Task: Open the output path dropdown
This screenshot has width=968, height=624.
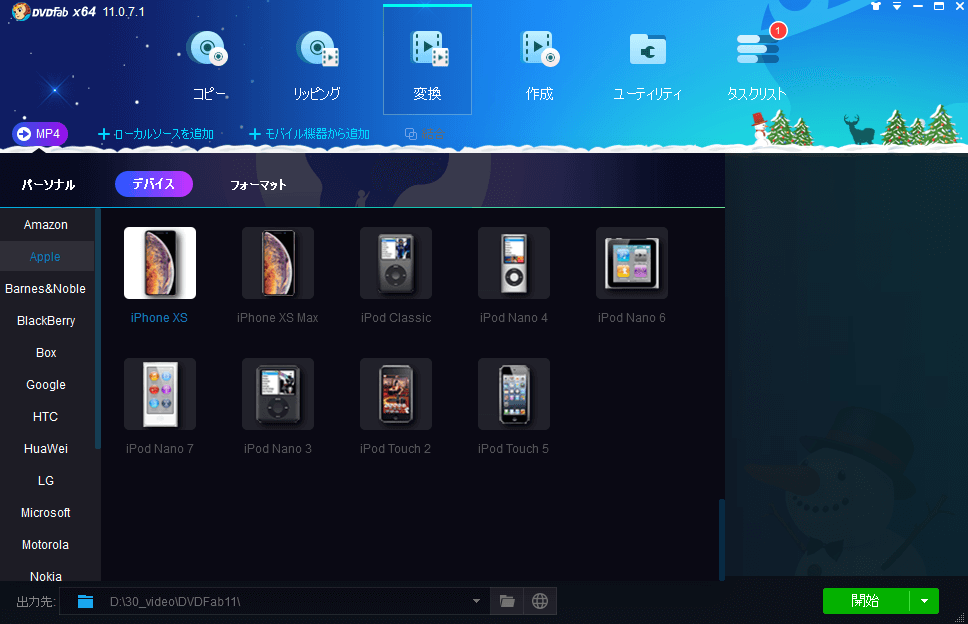Action: click(476, 601)
